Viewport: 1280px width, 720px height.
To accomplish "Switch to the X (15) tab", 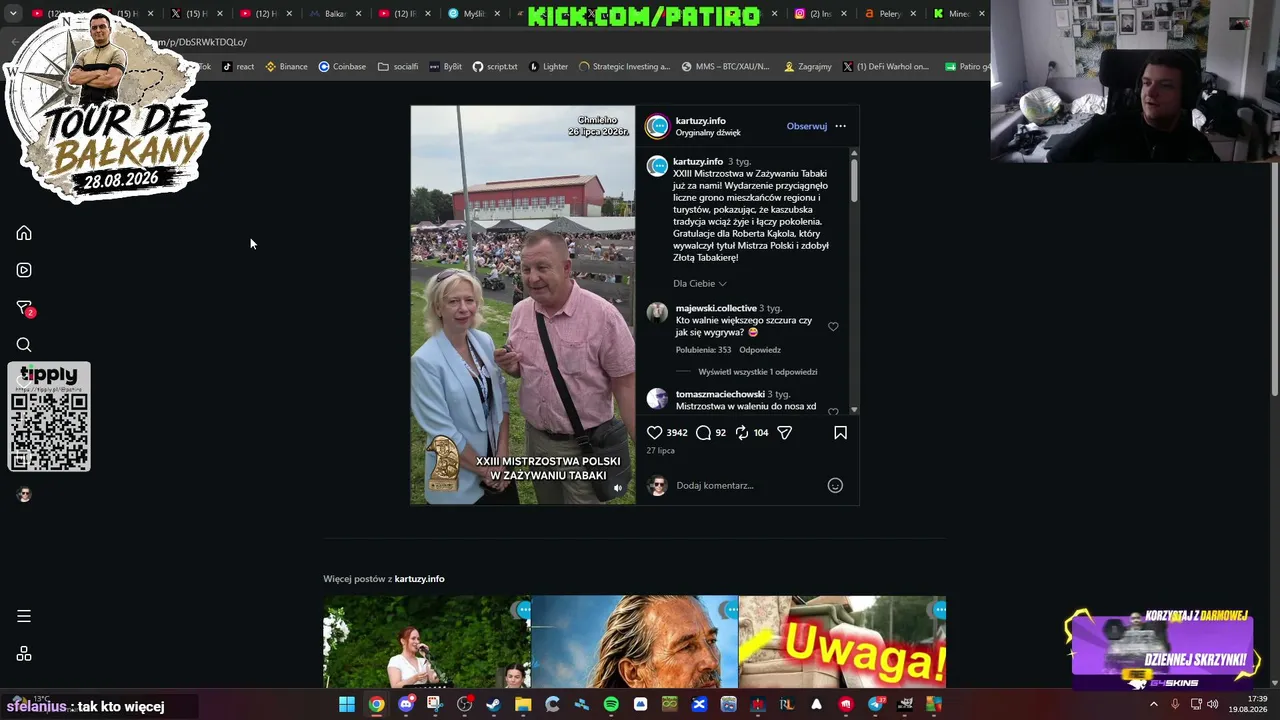I will [196, 14].
